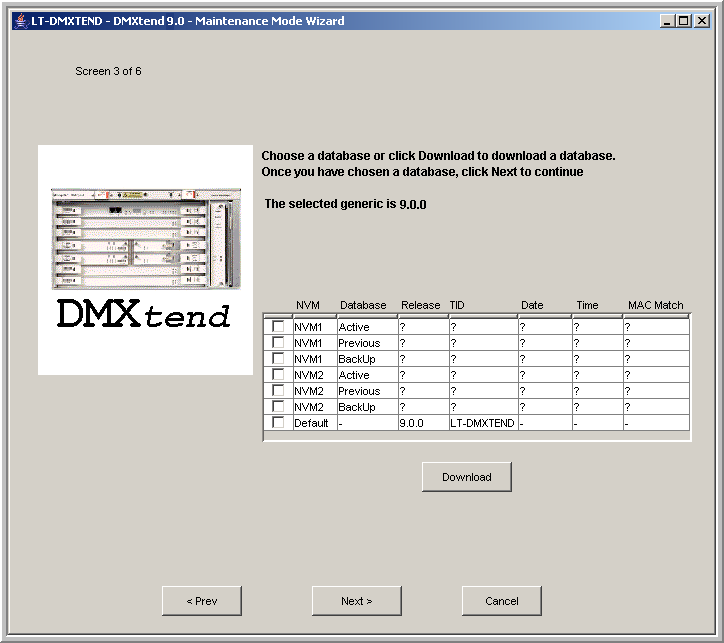Minimize the wizard window
The height and width of the screenshot is (643, 724).
tap(667, 21)
